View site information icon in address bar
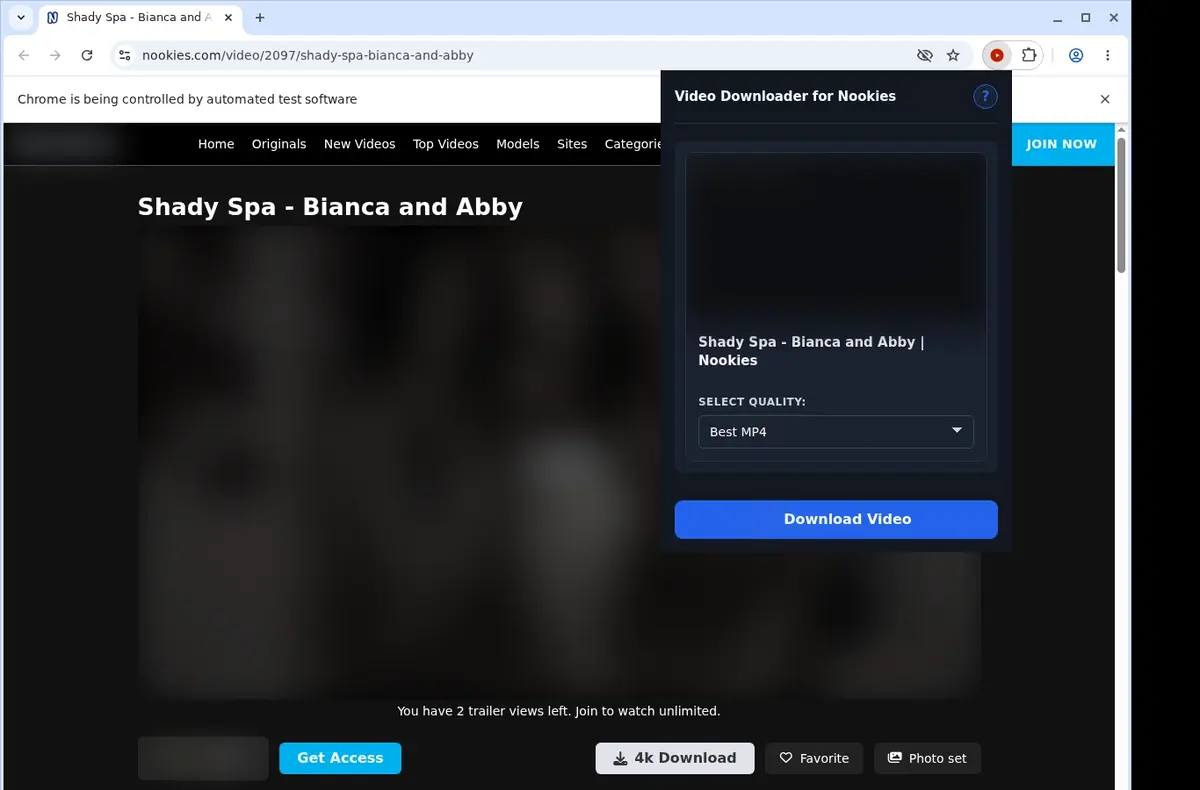The height and width of the screenshot is (790, 1200). [124, 56]
